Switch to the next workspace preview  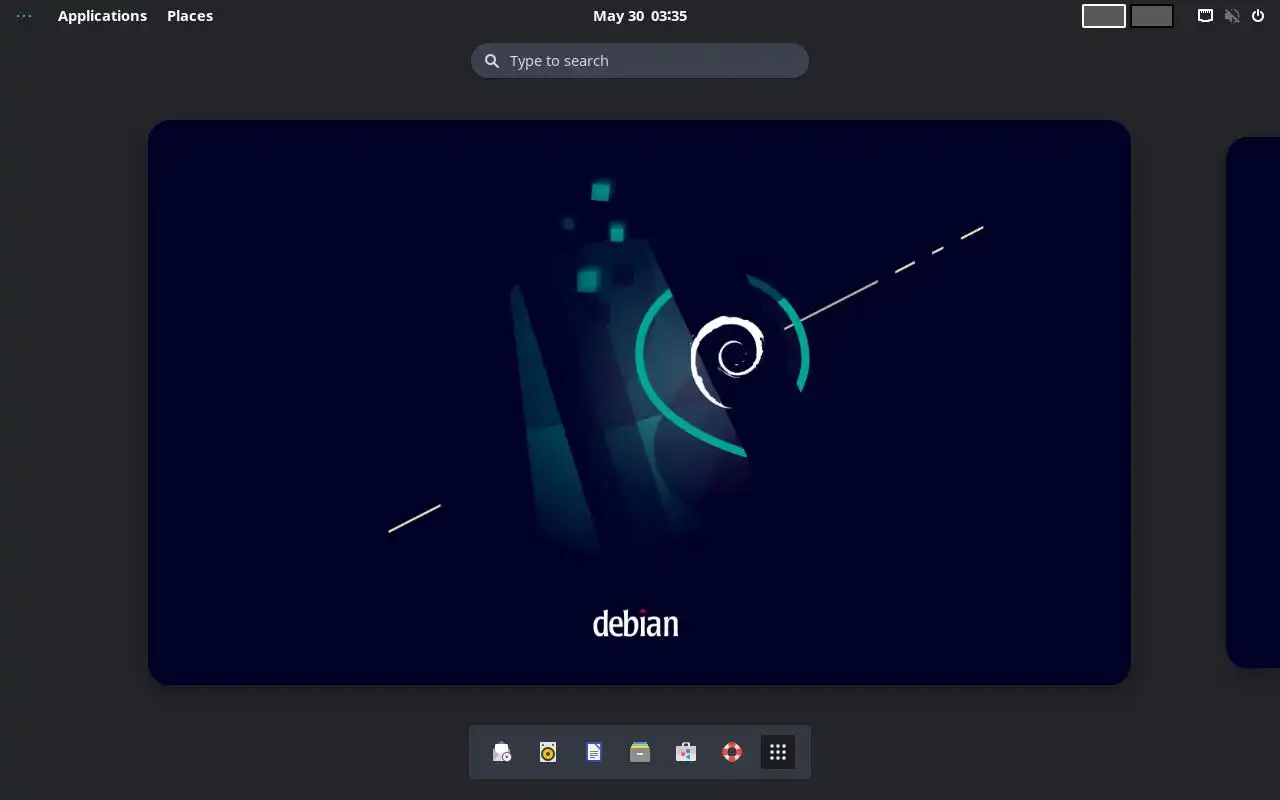(x=1253, y=402)
